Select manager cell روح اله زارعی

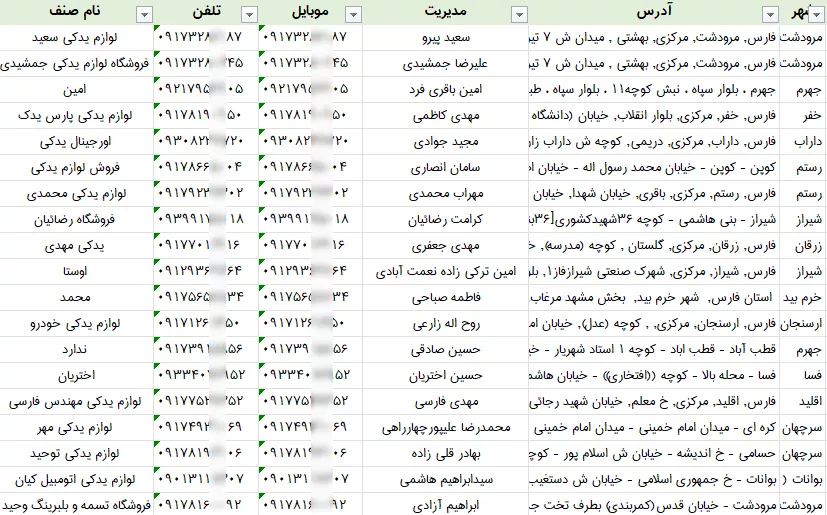(x=446, y=323)
